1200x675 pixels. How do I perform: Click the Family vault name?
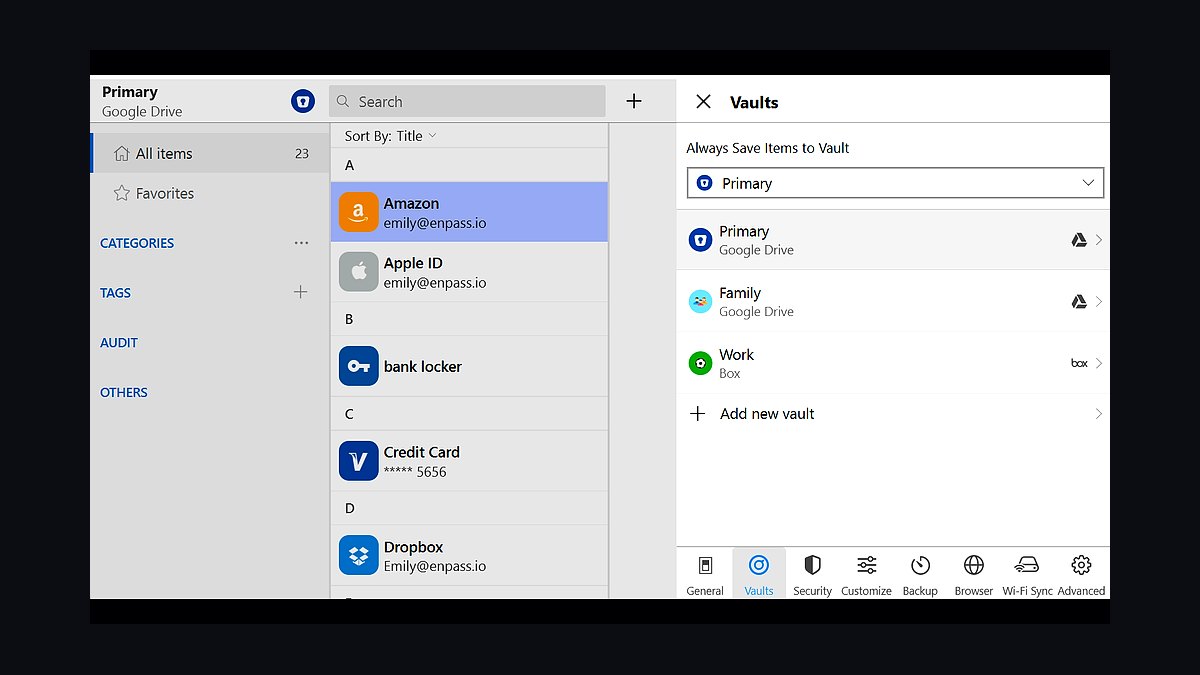click(x=740, y=293)
